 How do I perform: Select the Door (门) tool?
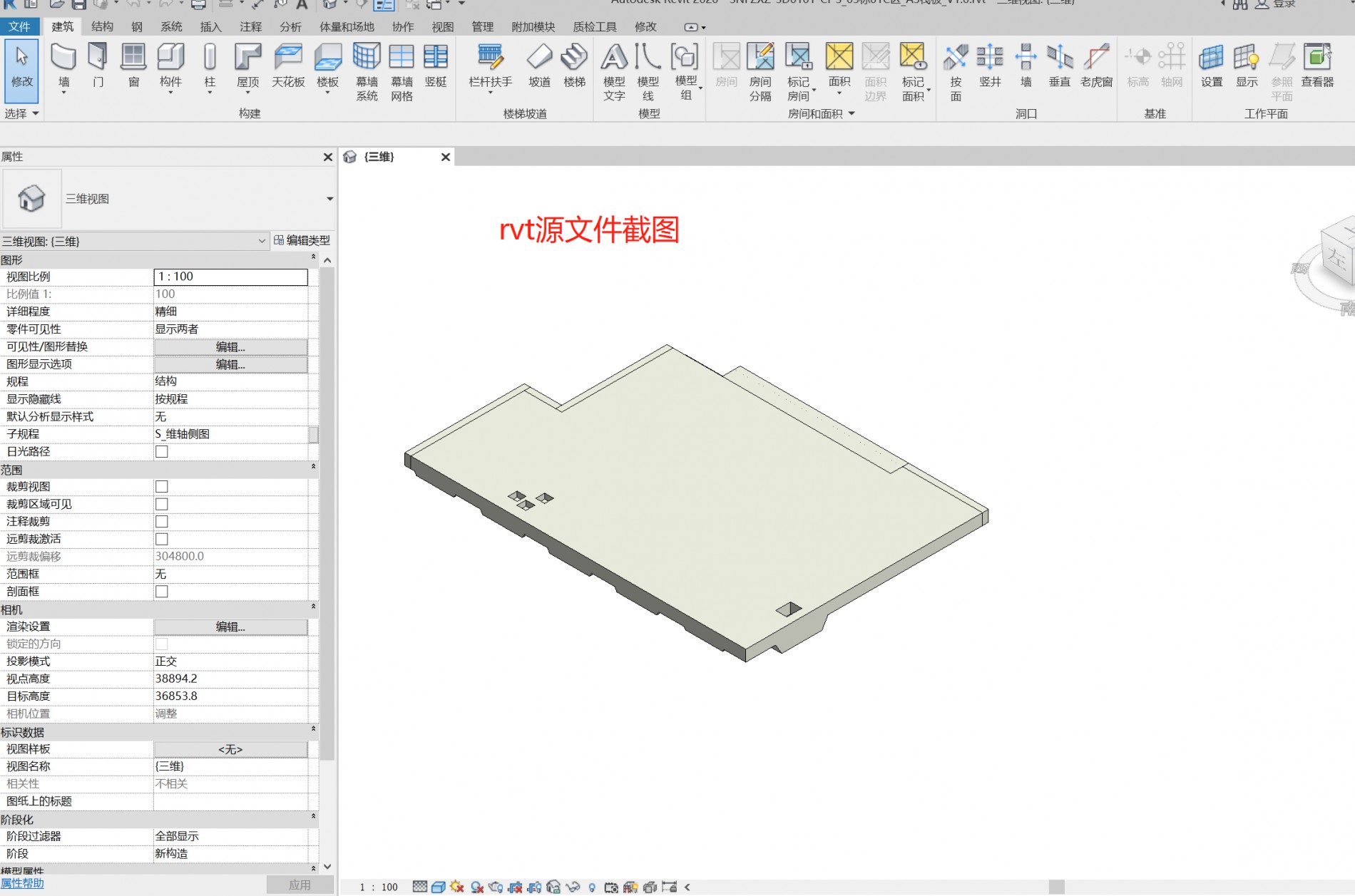pos(98,66)
